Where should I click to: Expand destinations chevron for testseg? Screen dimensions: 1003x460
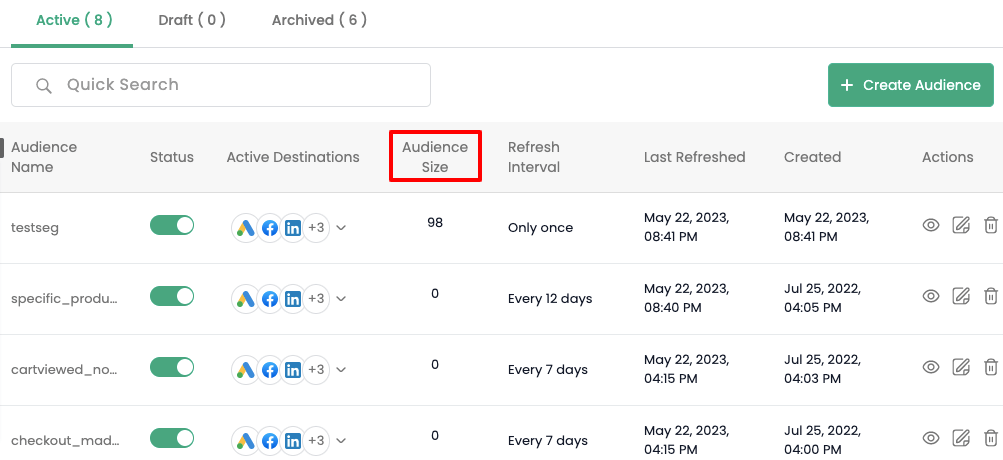(341, 228)
